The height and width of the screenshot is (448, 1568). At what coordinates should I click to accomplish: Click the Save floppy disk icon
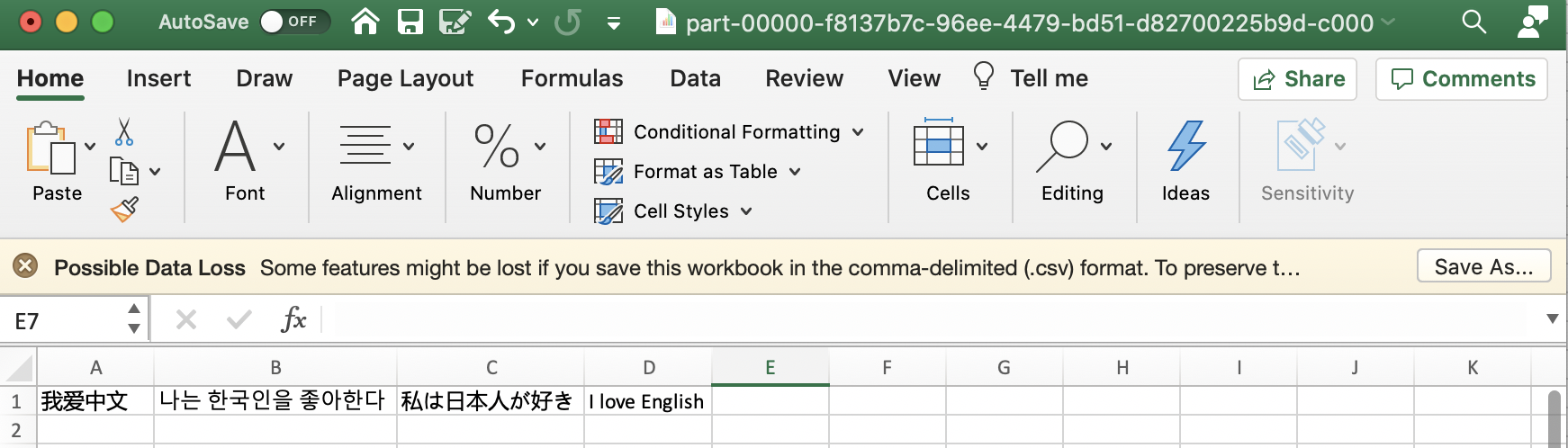click(x=410, y=22)
